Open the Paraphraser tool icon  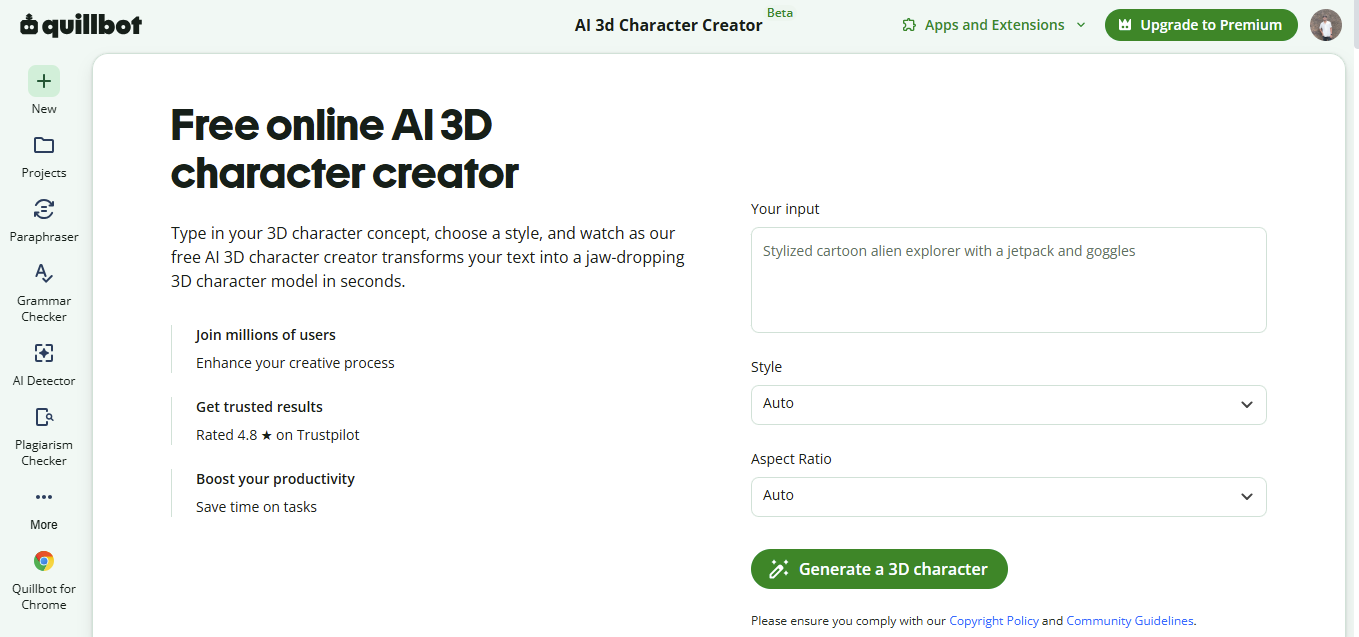(44, 209)
